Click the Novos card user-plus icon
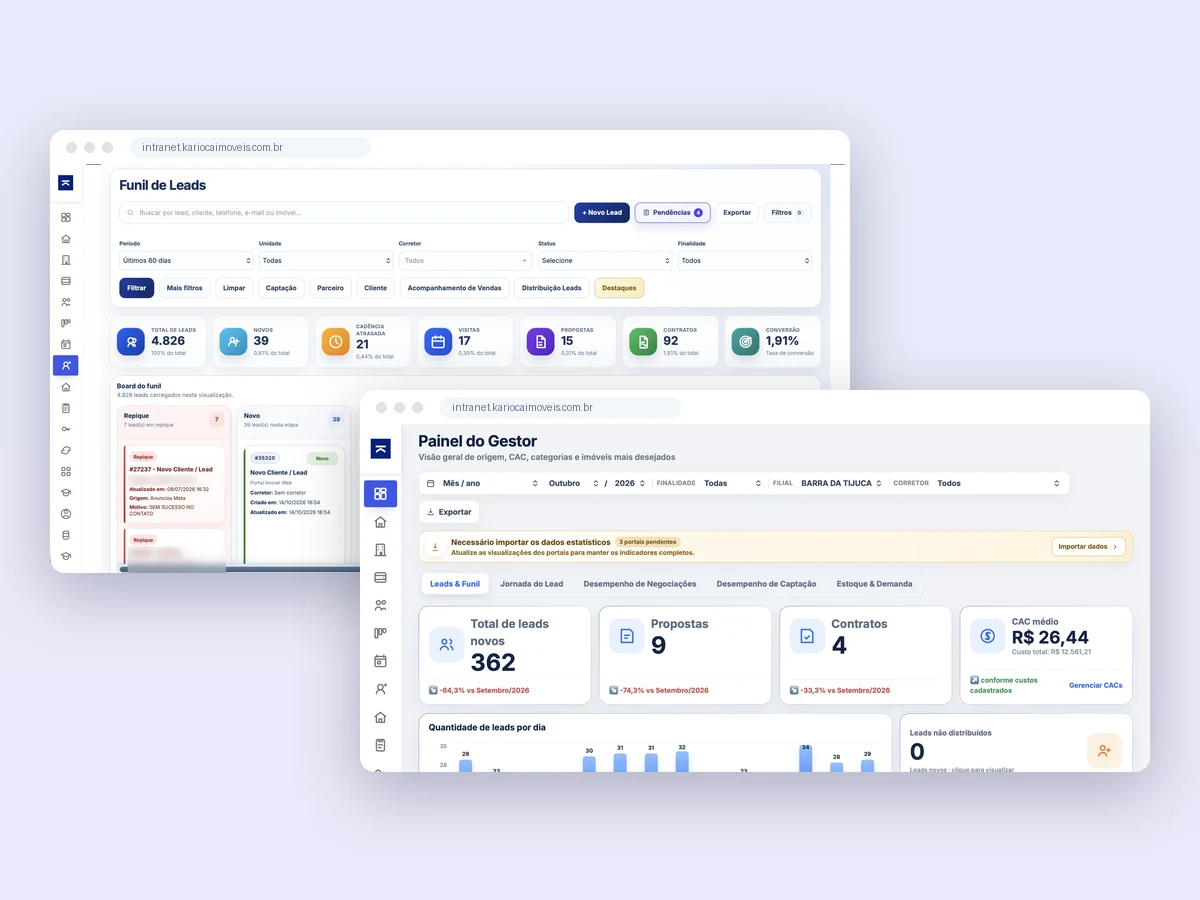The height and width of the screenshot is (900, 1200). pyautogui.click(x=234, y=341)
